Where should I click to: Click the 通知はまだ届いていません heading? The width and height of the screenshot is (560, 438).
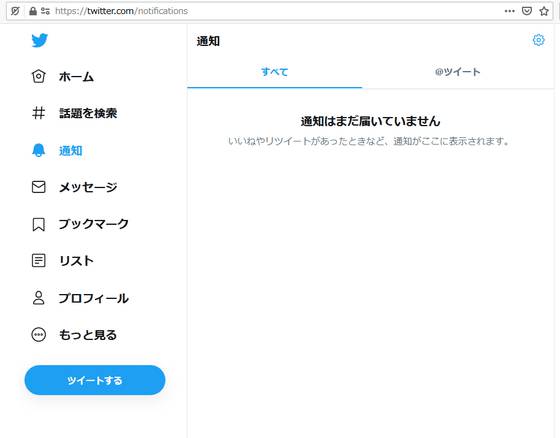click(370, 121)
